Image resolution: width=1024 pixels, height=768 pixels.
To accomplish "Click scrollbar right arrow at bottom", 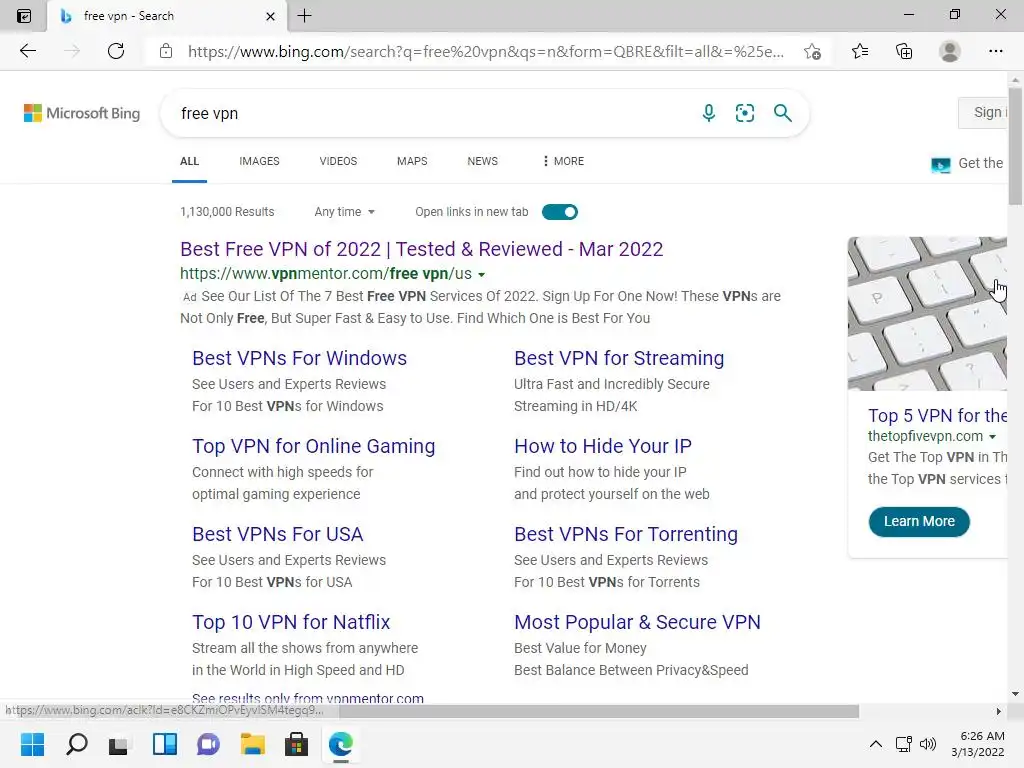I will click(998, 711).
